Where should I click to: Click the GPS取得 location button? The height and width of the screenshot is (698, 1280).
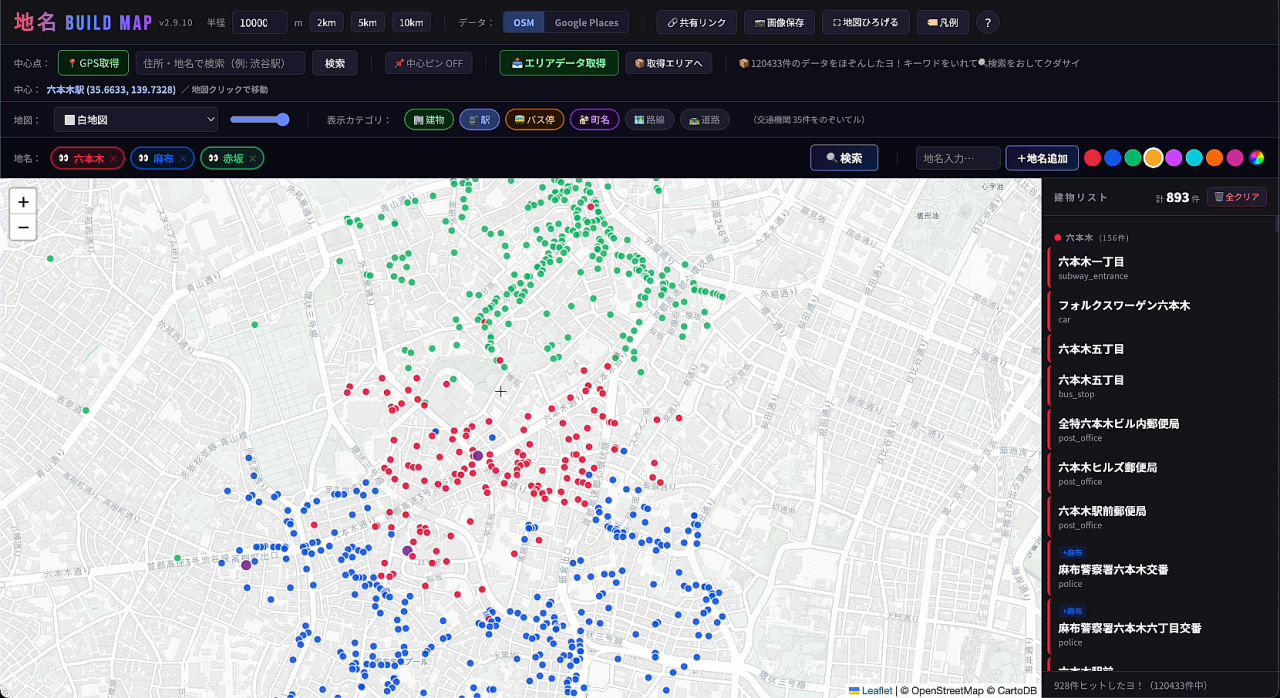pyautogui.click(x=94, y=63)
